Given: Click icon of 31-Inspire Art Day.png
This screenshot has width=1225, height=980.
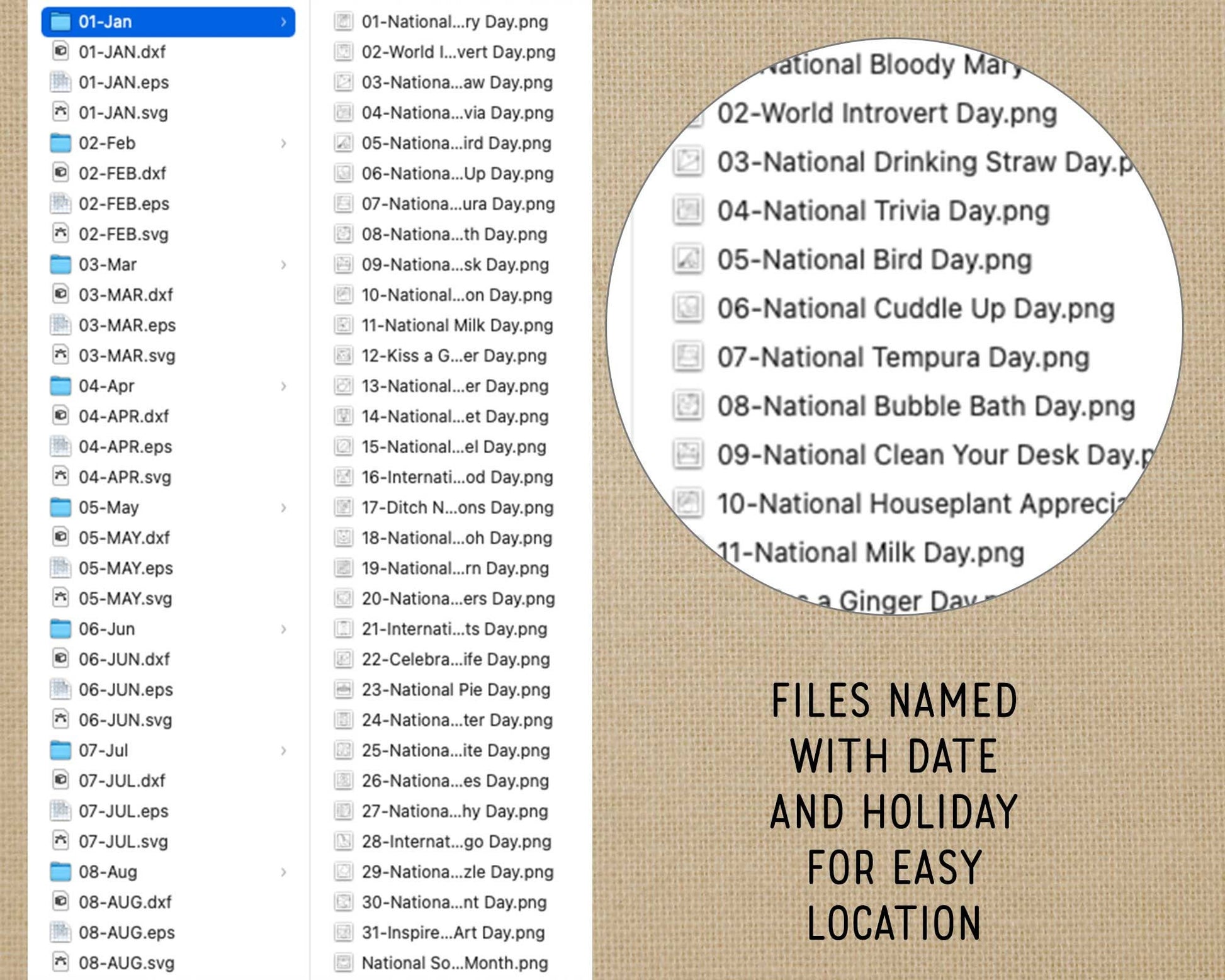Looking at the screenshot, I should [343, 932].
